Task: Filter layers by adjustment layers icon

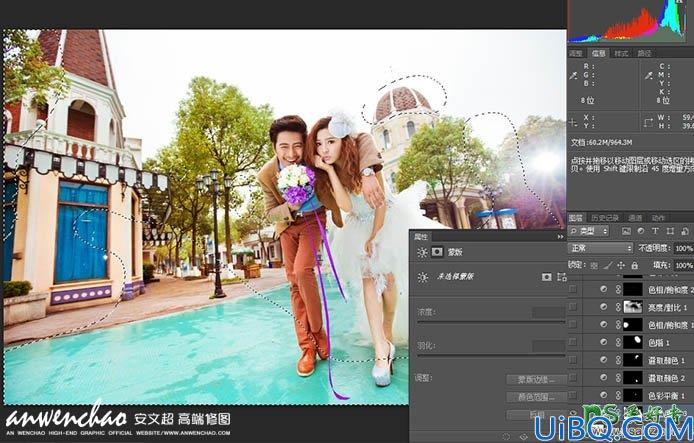Action: 641,231
